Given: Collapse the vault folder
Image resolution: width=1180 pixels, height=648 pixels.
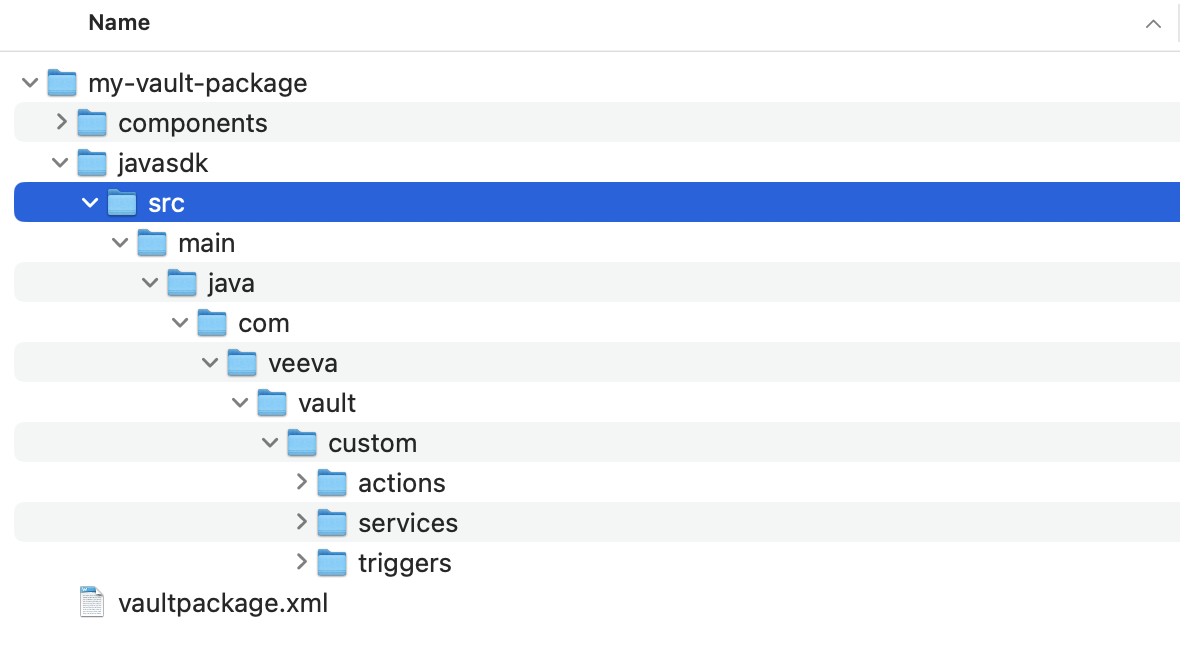Looking at the screenshot, I should click(240, 402).
